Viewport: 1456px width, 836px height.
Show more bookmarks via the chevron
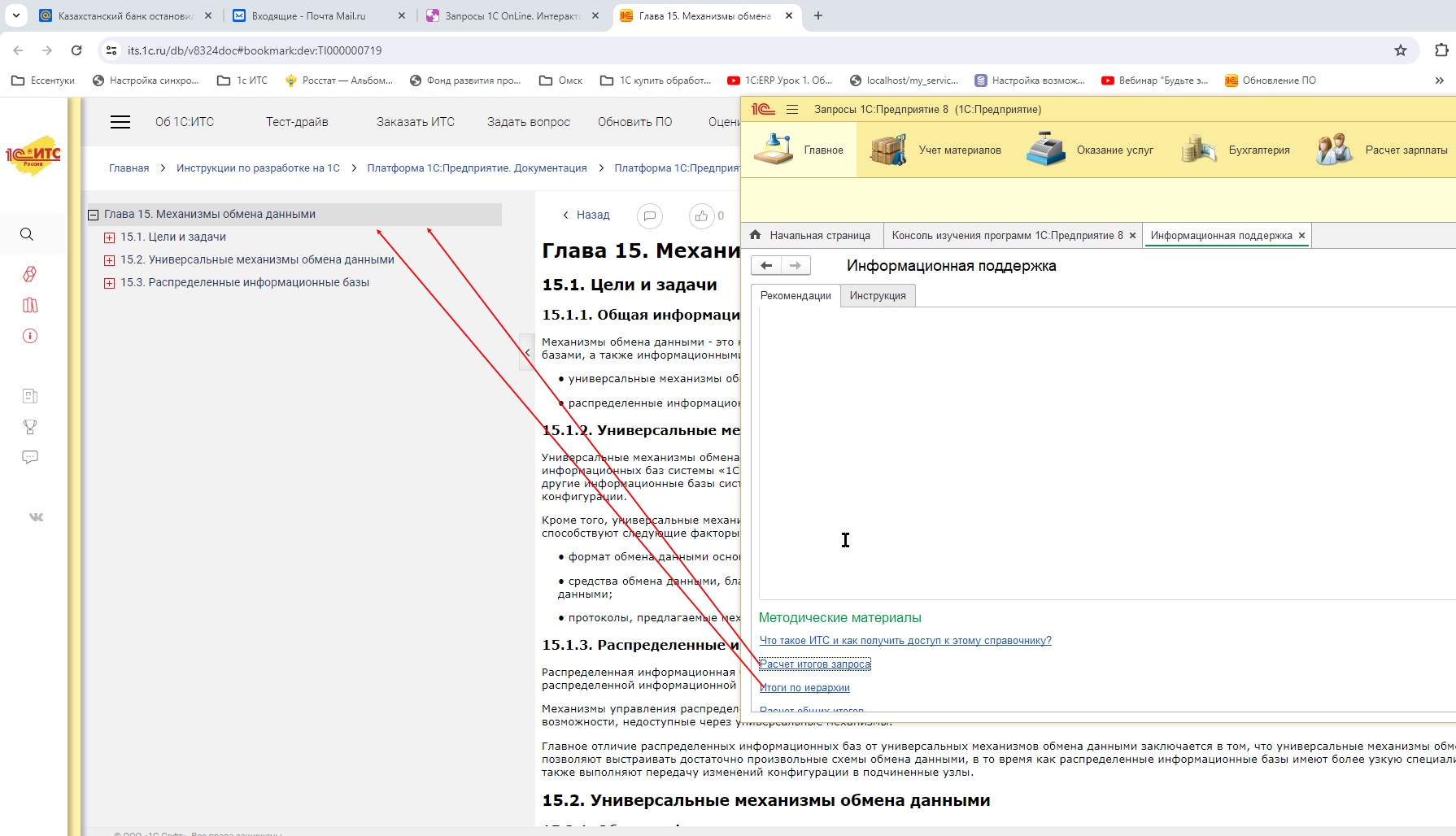point(1440,81)
